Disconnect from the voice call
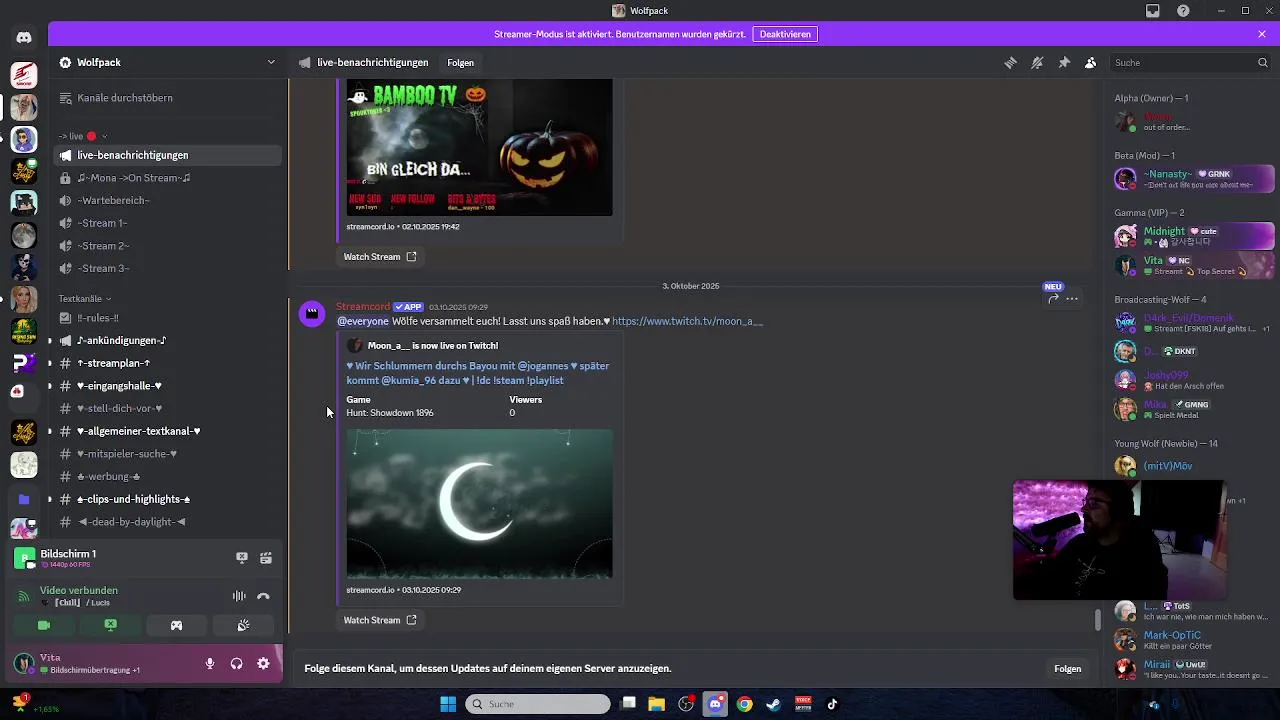 coord(263,596)
